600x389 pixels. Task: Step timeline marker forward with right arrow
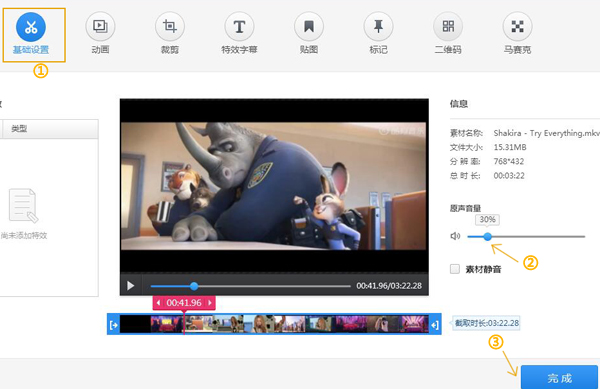[210, 303]
